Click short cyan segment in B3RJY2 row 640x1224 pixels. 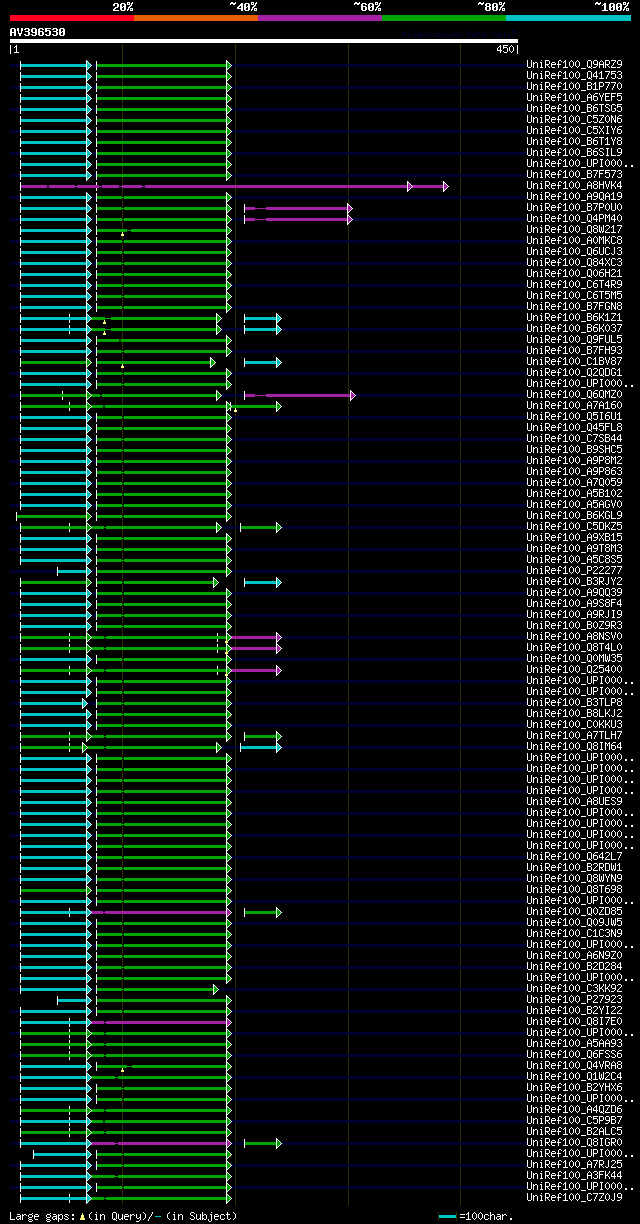[263, 582]
